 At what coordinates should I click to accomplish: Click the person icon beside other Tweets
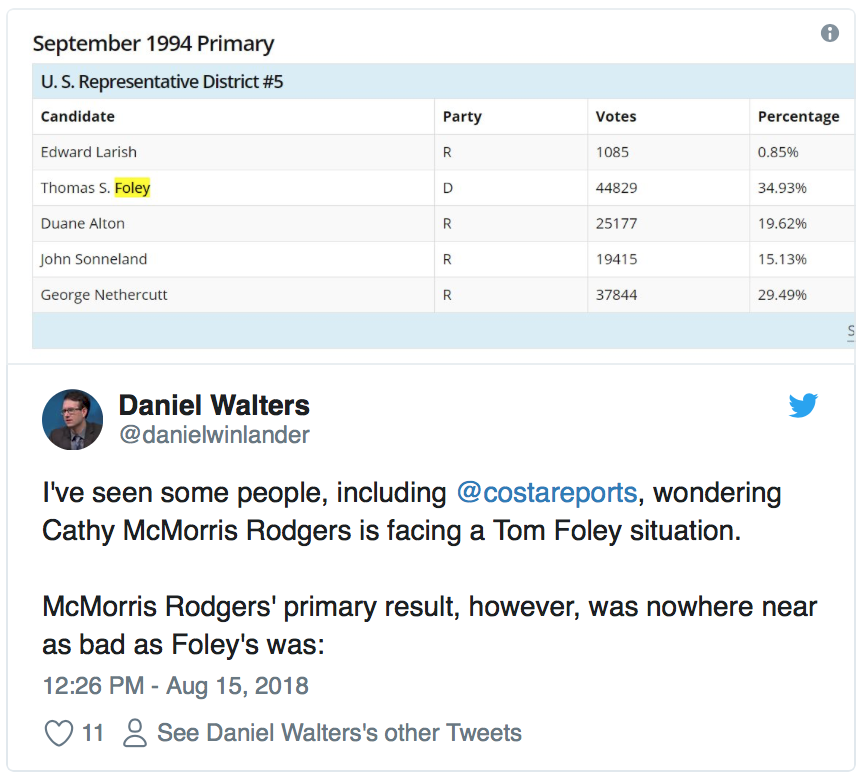click(135, 733)
